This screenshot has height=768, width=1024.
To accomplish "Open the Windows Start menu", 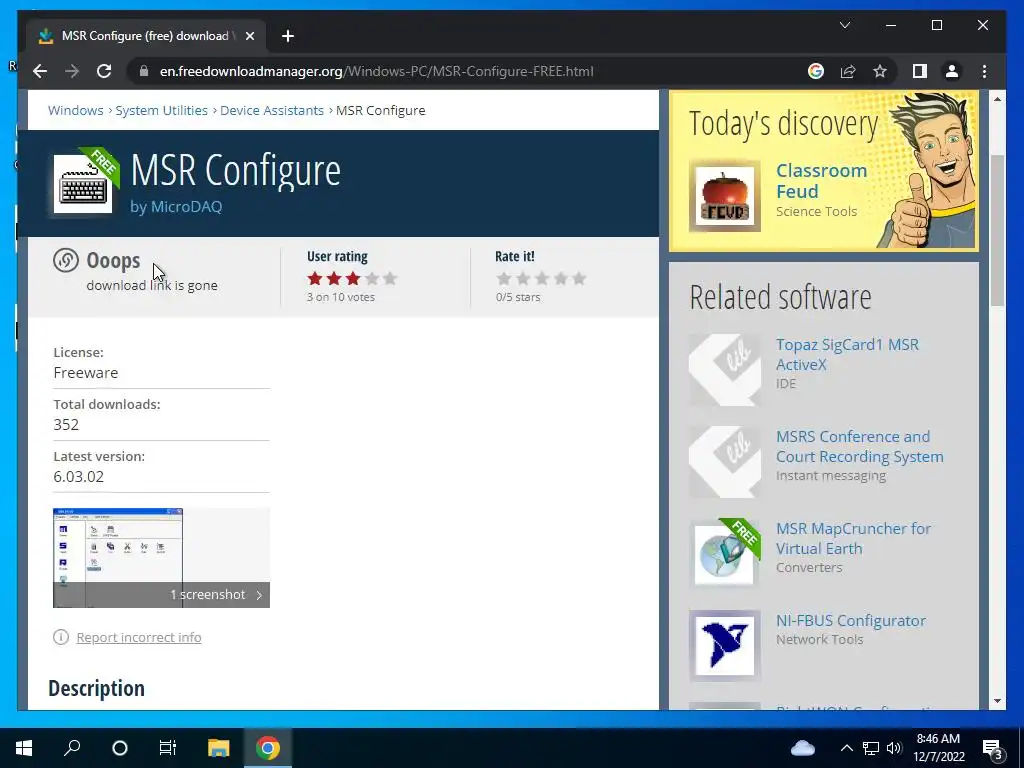I will pyautogui.click(x=24, y=748).
